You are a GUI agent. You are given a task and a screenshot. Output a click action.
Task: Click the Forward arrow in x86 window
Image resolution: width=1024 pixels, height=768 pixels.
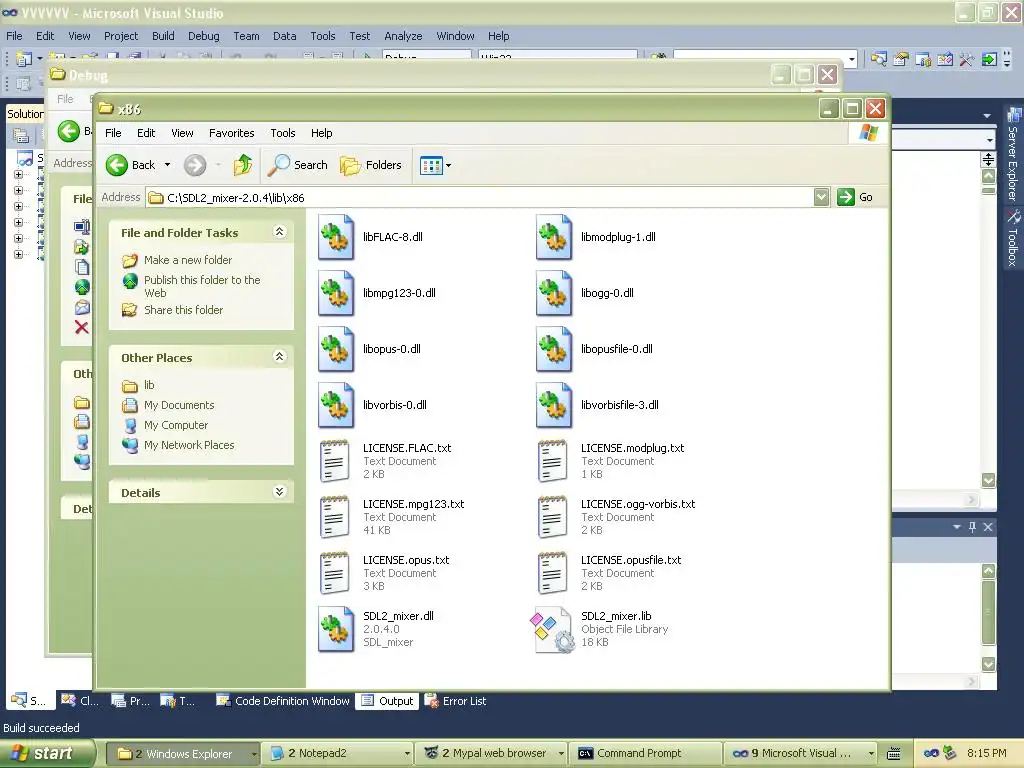(195, 165)
